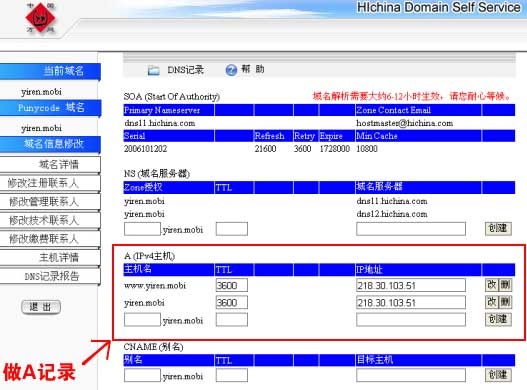
Task: Open 主机详情 sidebar item
Action: pyautogui.click(x=50, y=258)
